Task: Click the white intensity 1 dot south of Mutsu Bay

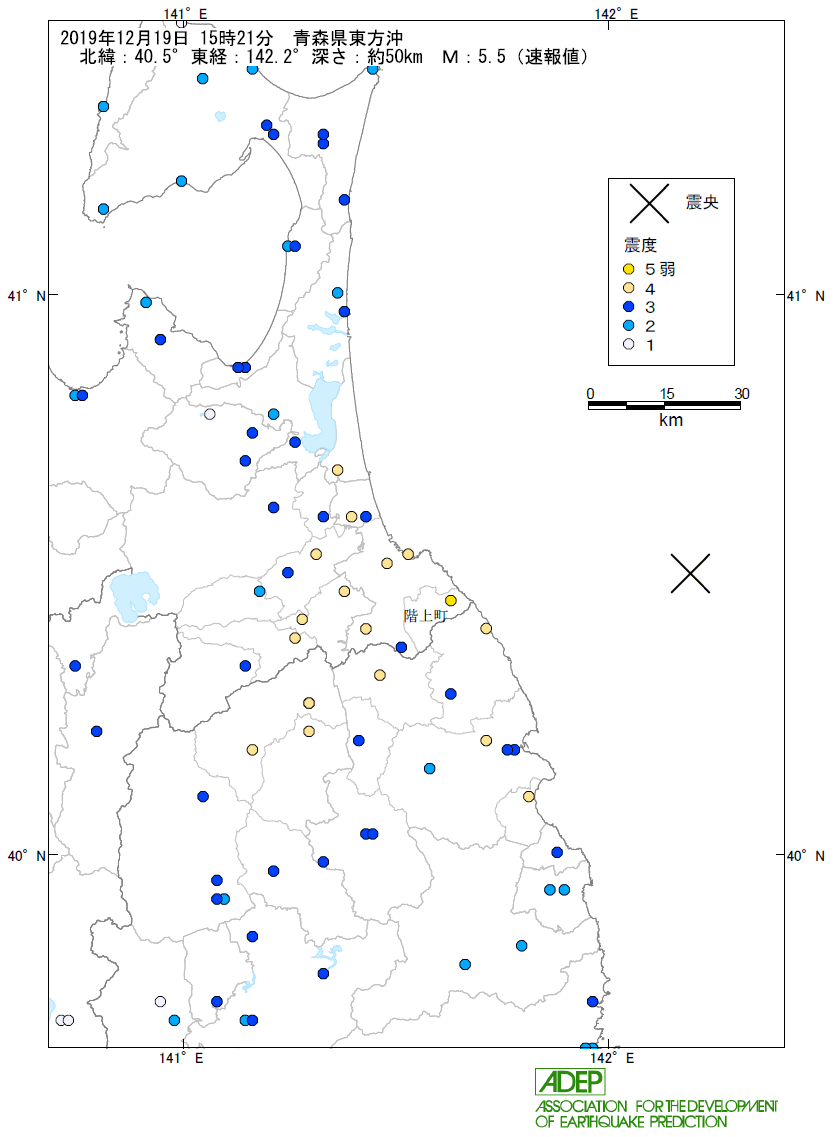Action: point(209,414)
